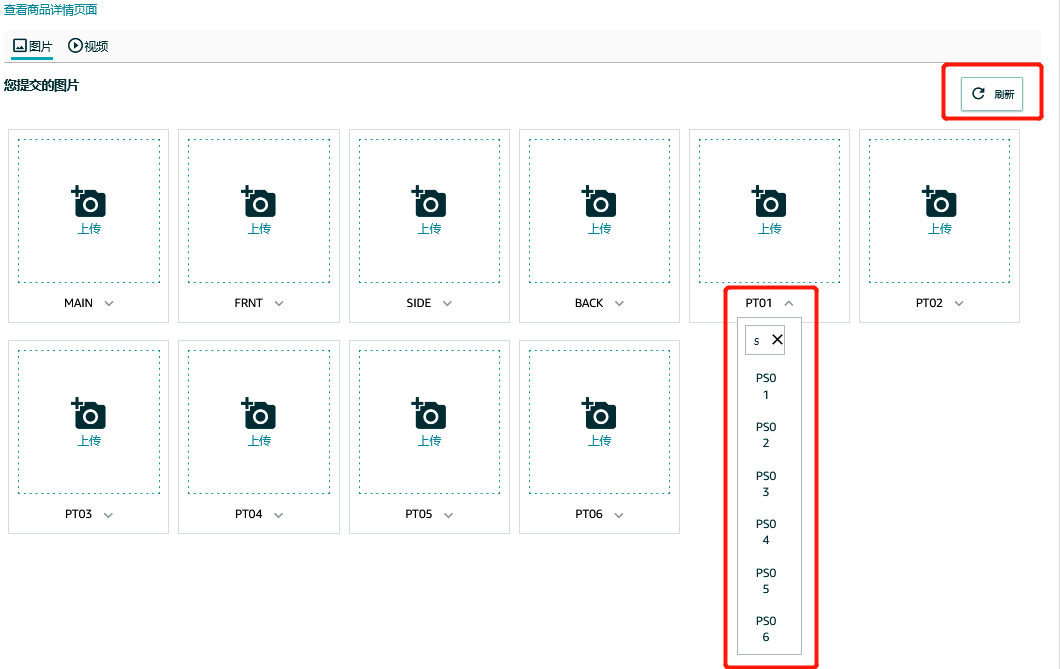Screen dimensions: 1060x669
Task: Expand the PT04 dropdown chevron
Action: (278, 515)
